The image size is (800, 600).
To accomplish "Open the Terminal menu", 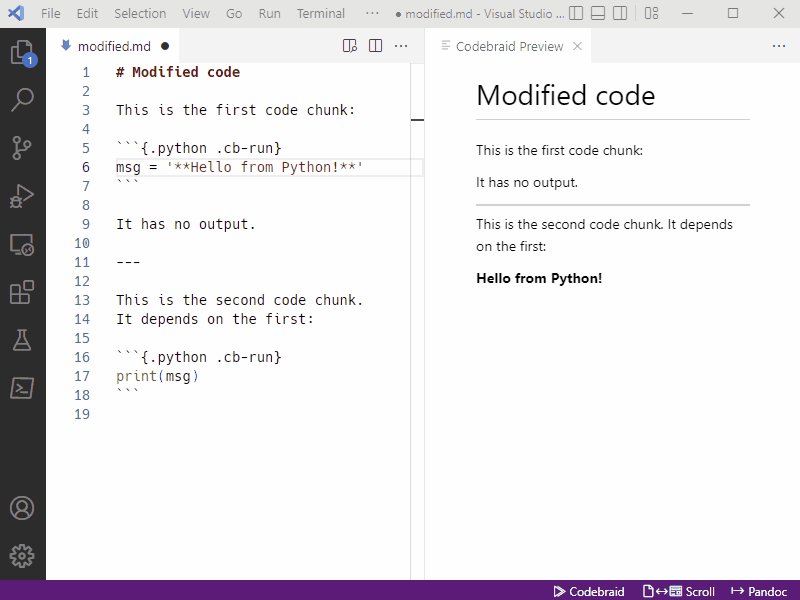I will [321, 13].
